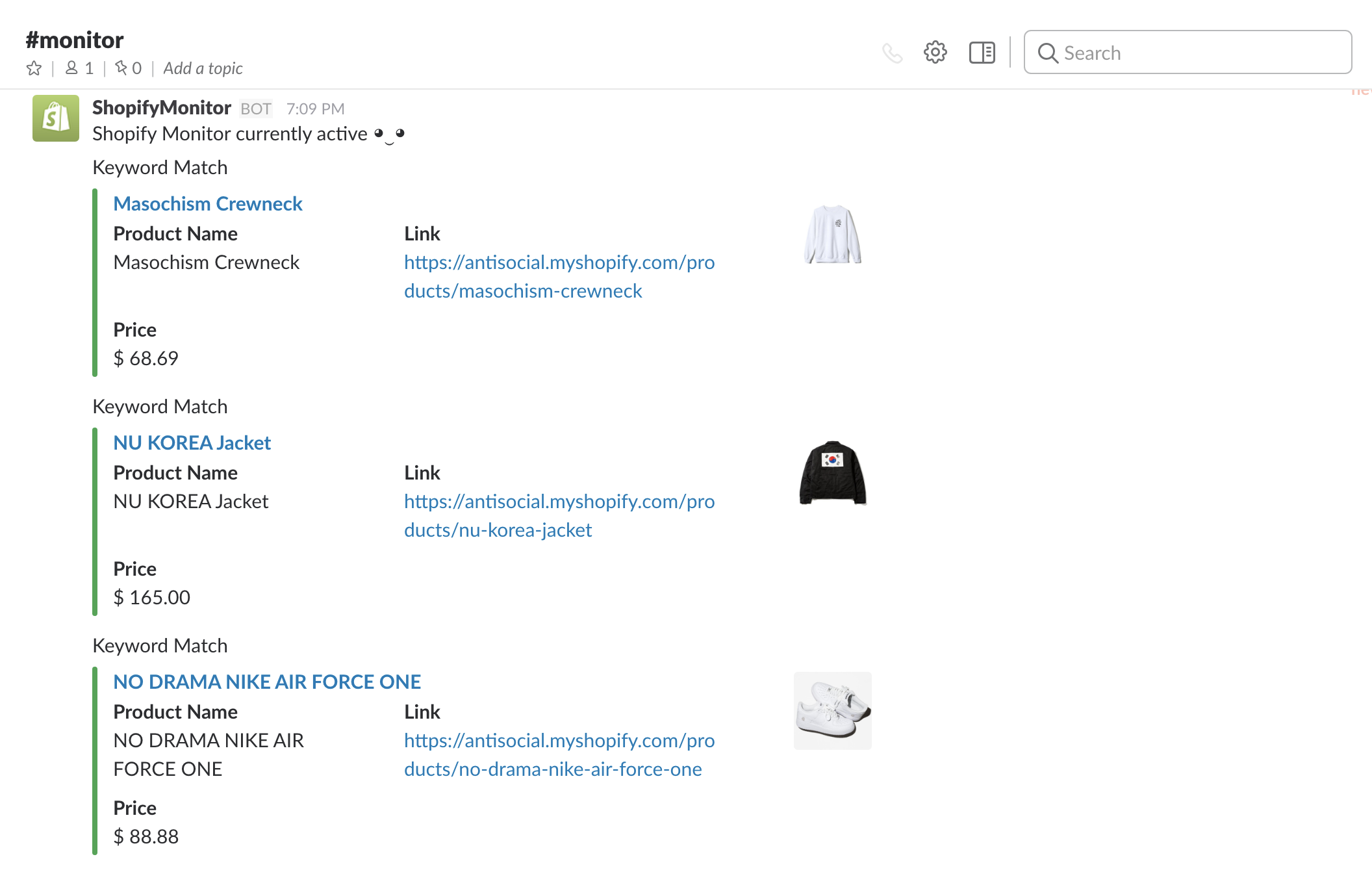
Task: Start a call with phone icon
Action: pyautogui.click(x=892, y=53)
